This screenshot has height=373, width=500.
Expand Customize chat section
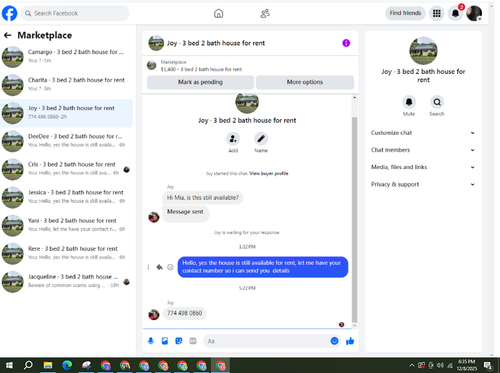pyautogui.click(x=423, y=133)
